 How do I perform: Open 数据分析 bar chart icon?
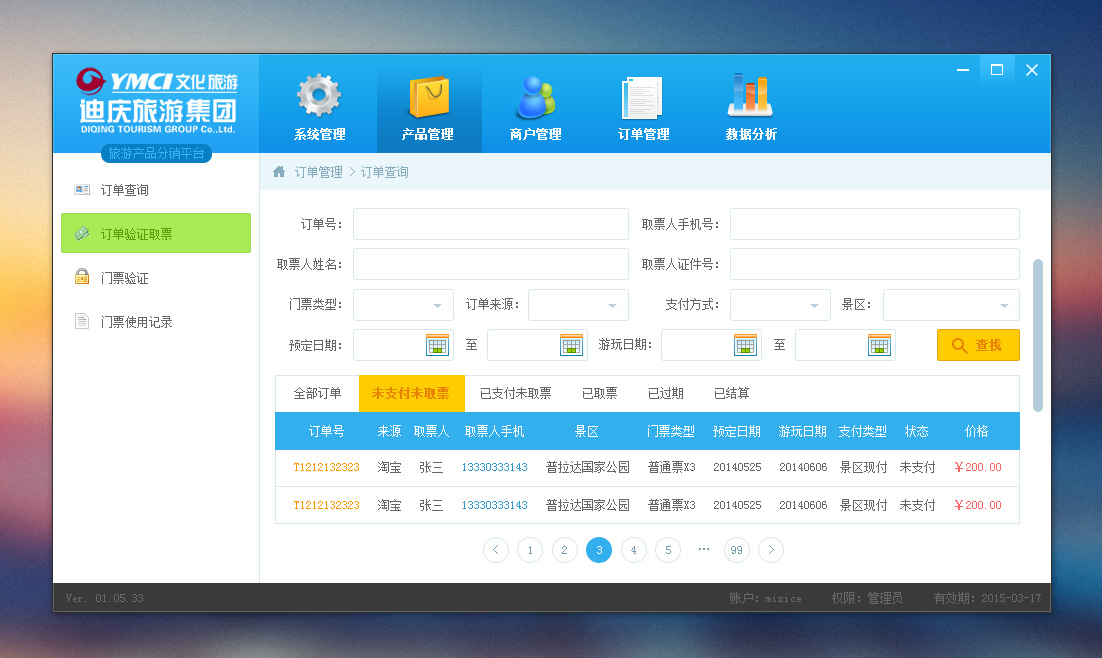tap(750, 96)
